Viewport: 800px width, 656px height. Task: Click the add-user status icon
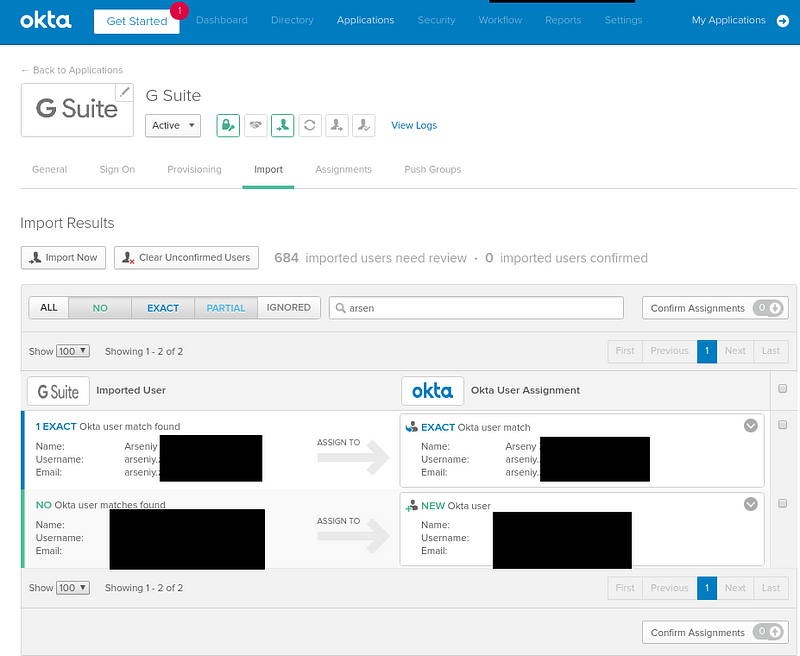(x=337, y=125)
